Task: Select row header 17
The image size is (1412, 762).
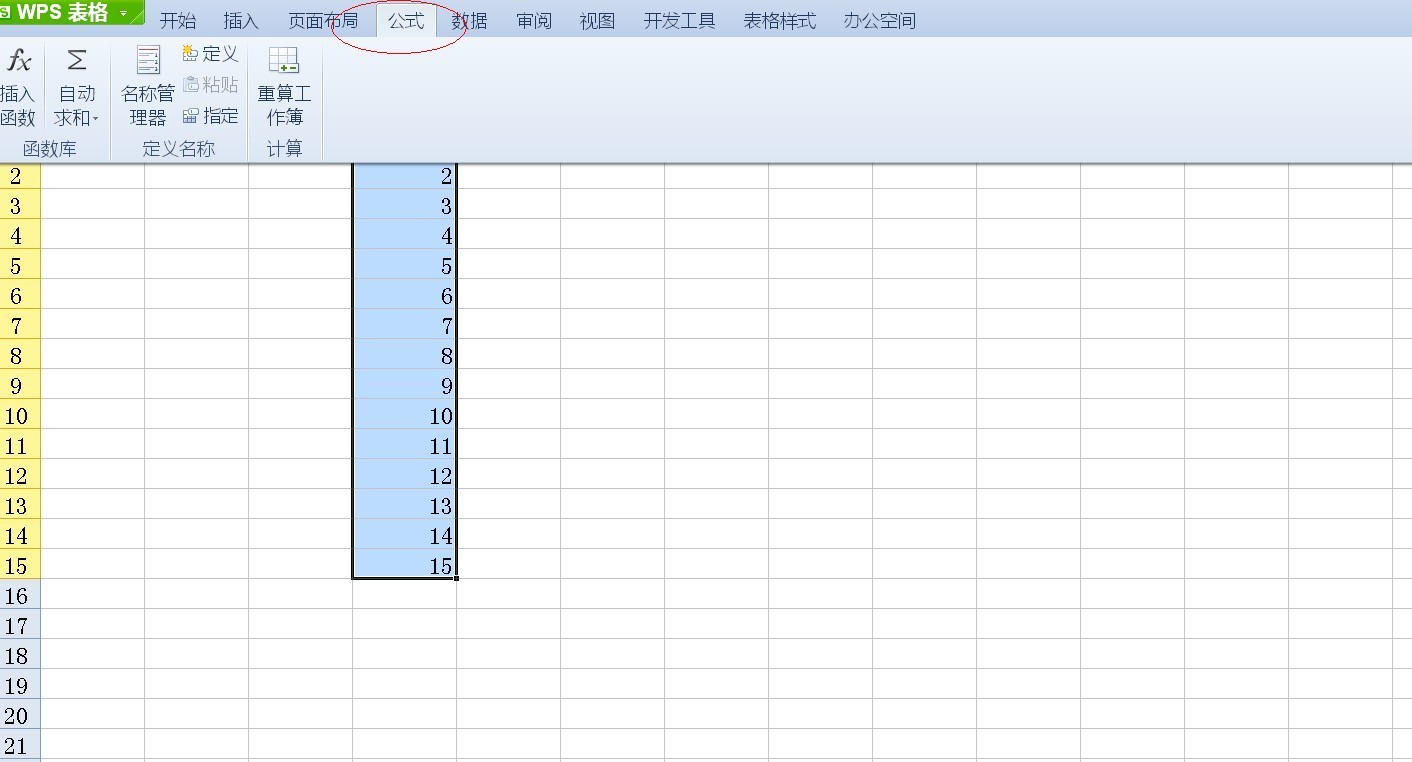Action: point(20,625)
